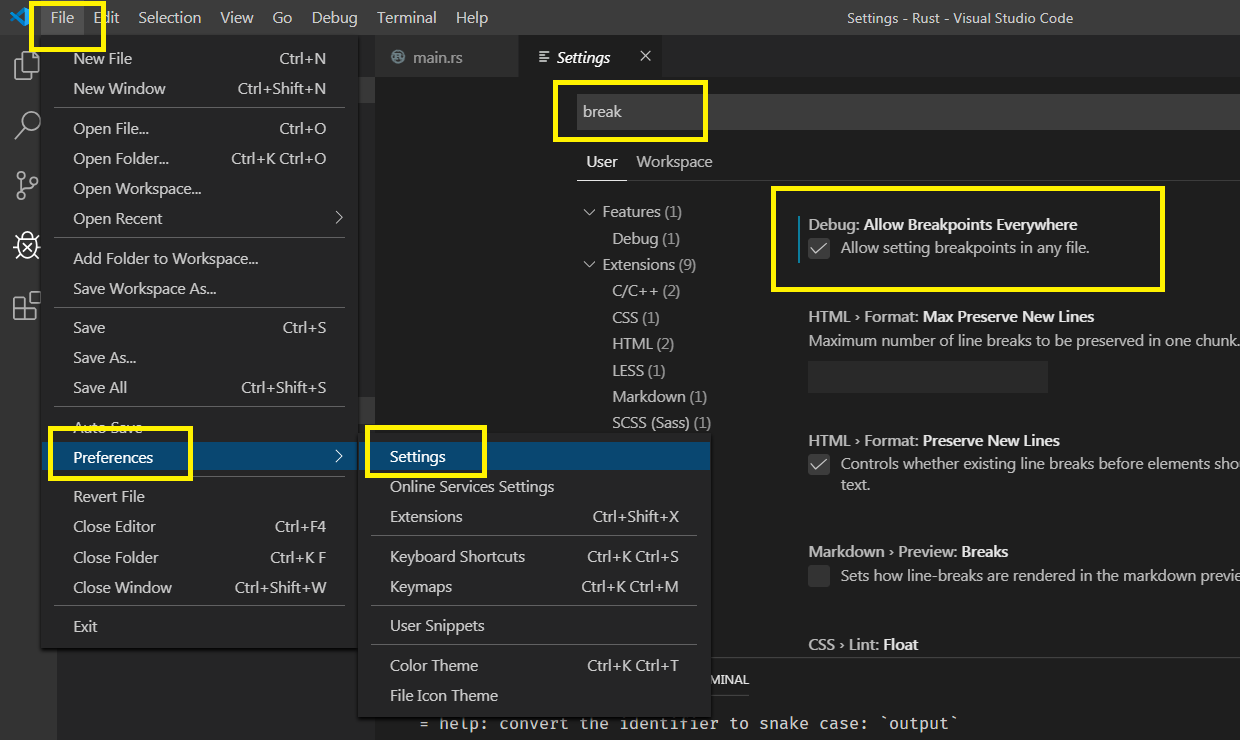Select the User settings tab
1240x740 pixels.
(x=602, y=162)
